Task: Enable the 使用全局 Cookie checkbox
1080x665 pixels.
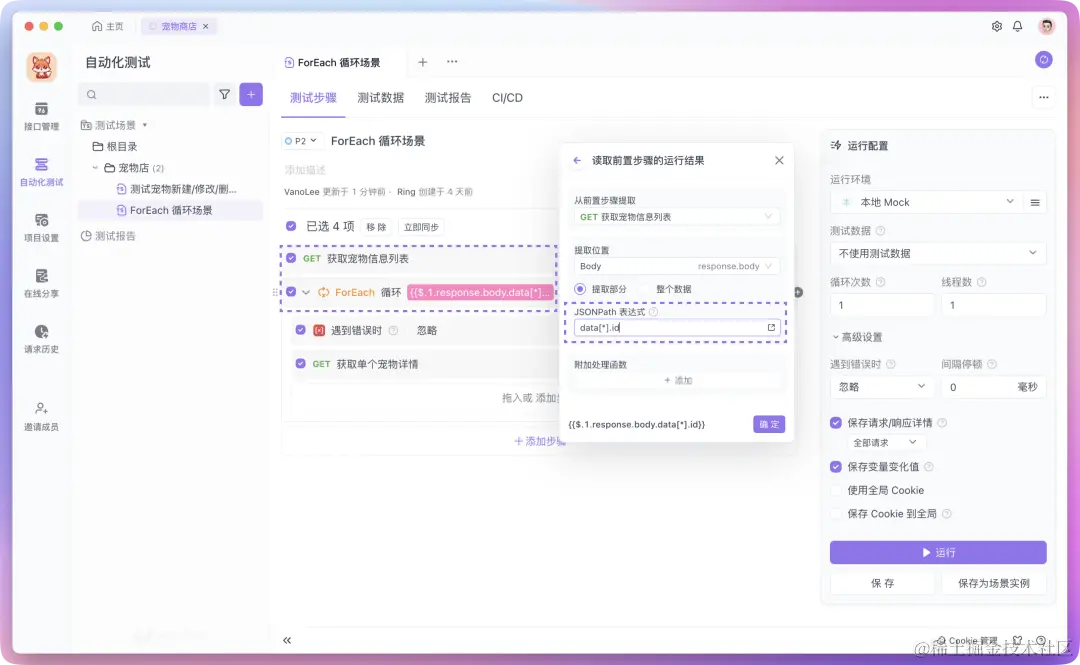Action: click(x=837, y=490)
